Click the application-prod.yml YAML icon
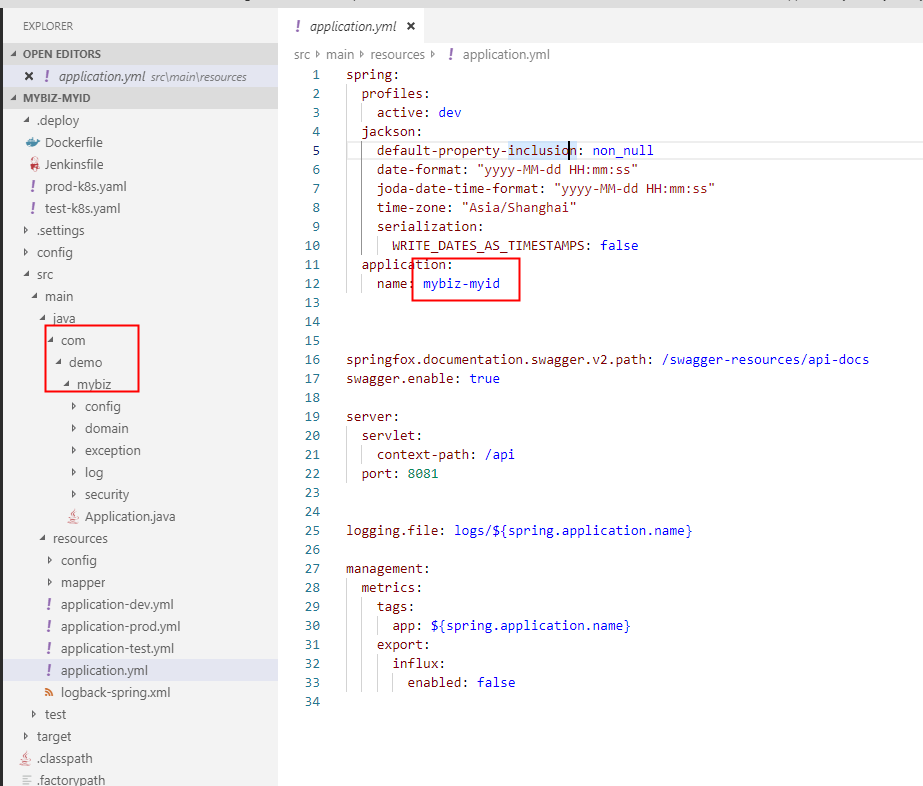The image size is (923, 786). (49, 626)
